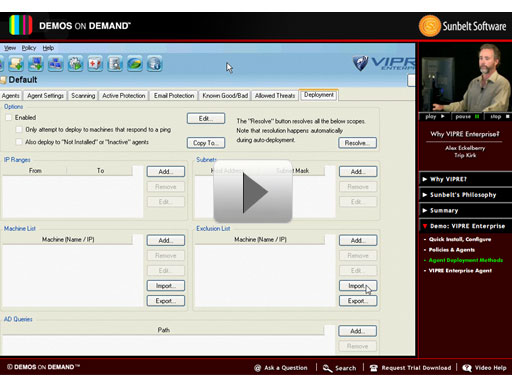Click Import in Exclusion List

point(358,286)
